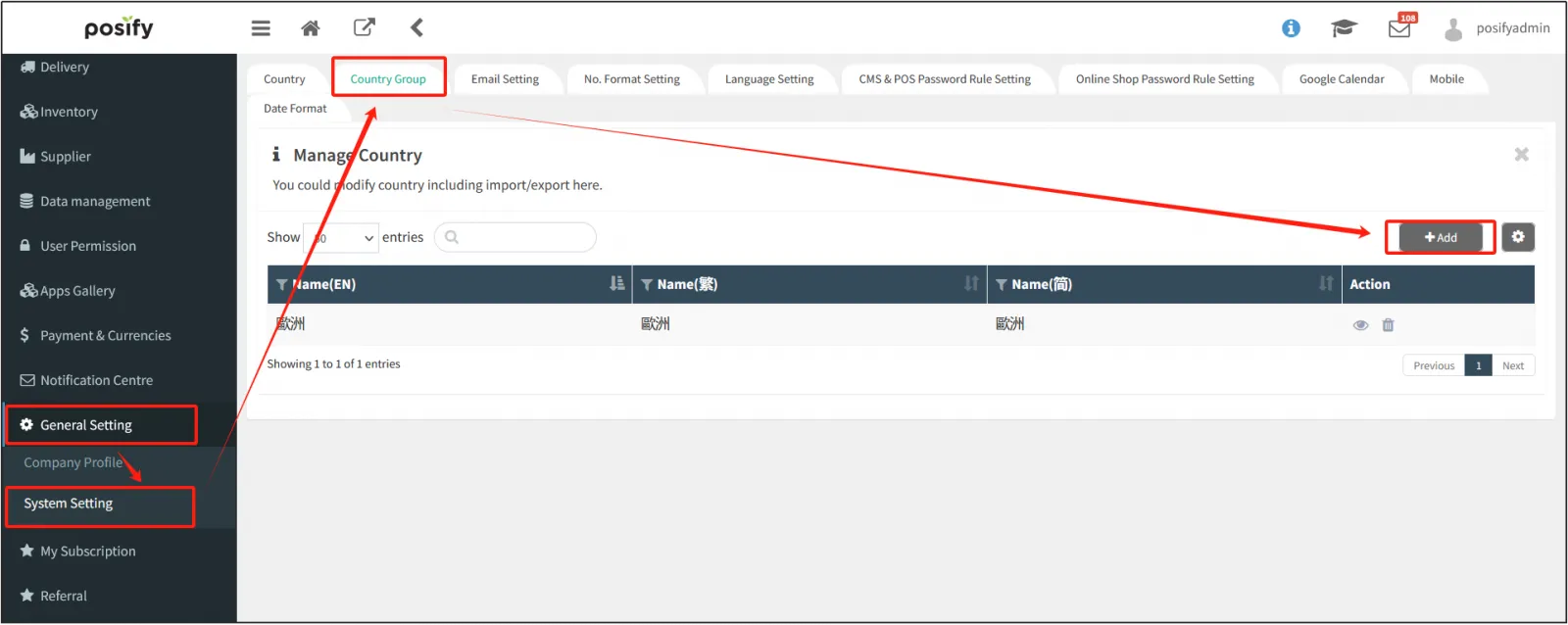The image size is (1568, 625).
Task: Toggle the hamburger sidebar menu icon
Action: click(261, 28)
